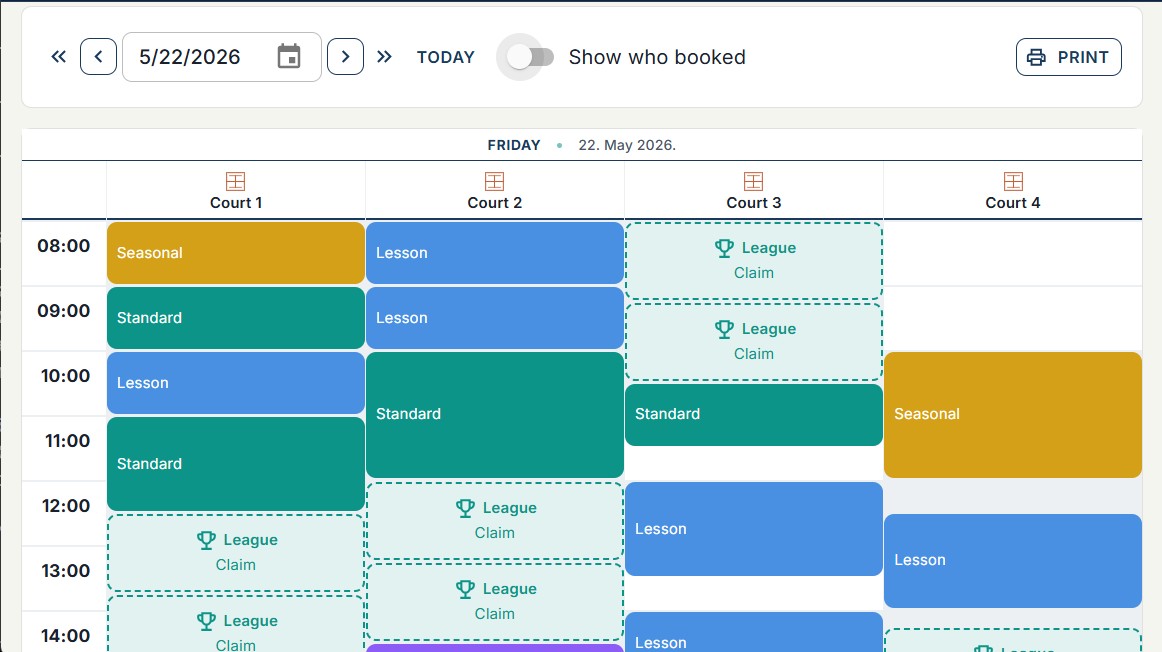Click the Court 2 court icon

[x=494, y=182]
